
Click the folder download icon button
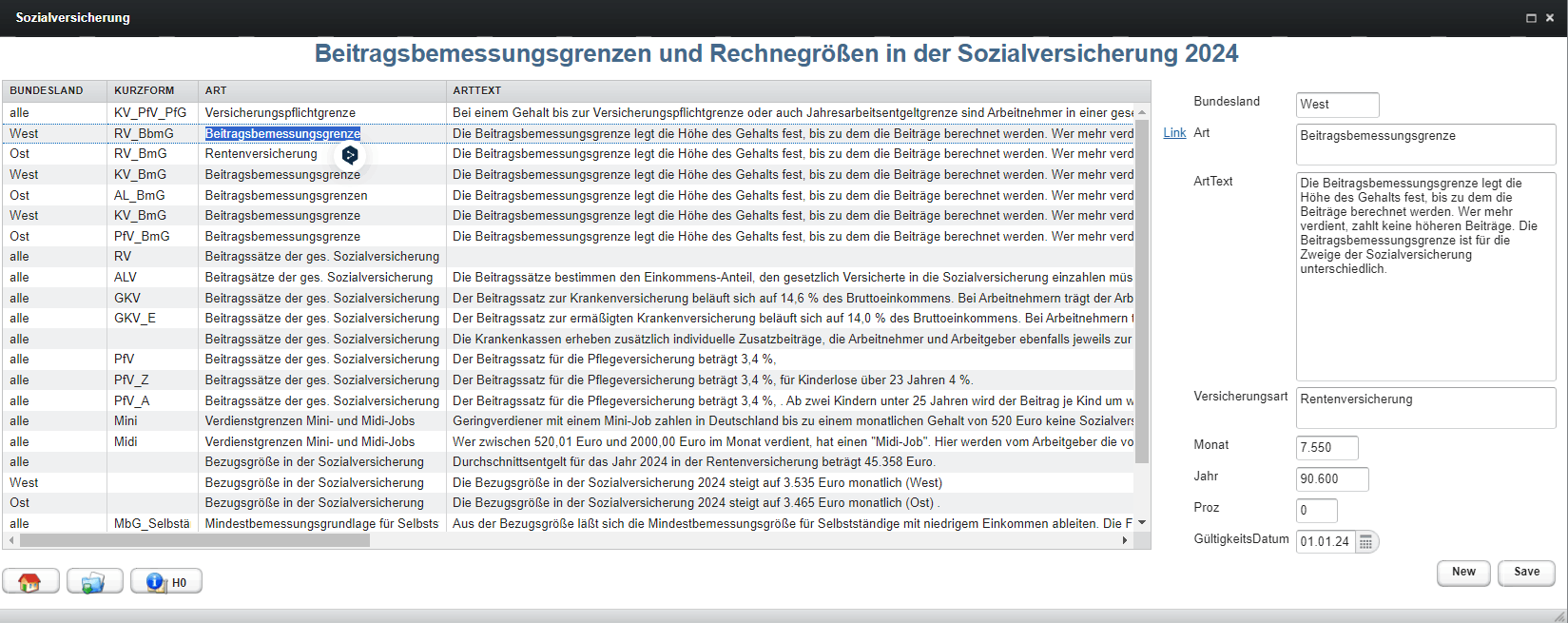[x=94, y=581]
